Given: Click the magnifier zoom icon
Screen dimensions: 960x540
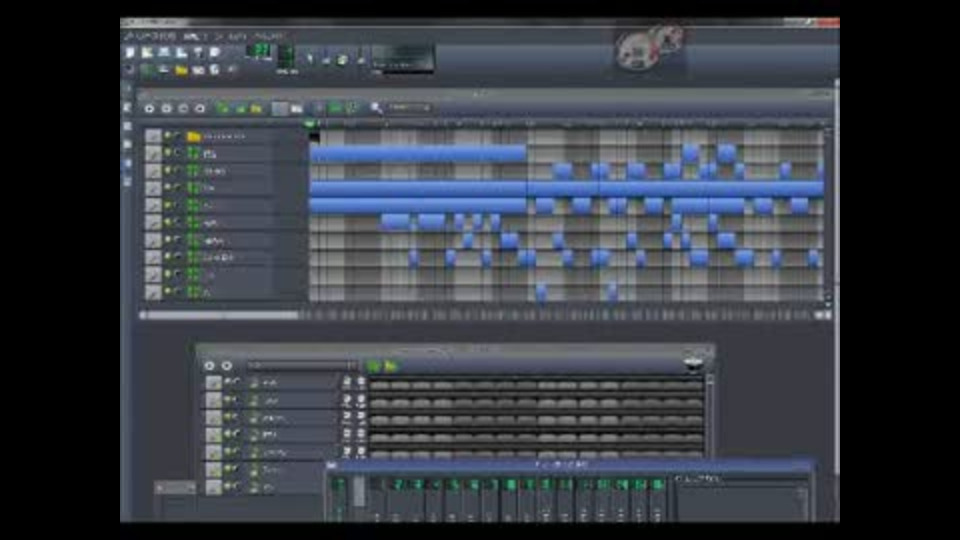Looking at the screenshot, I should (377, 109).
